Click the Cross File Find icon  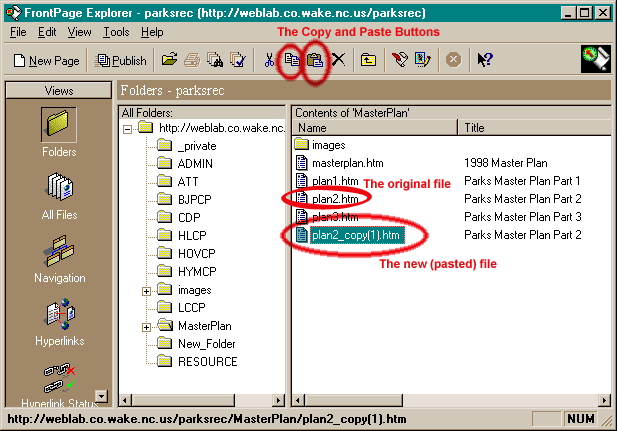(214, 60)
